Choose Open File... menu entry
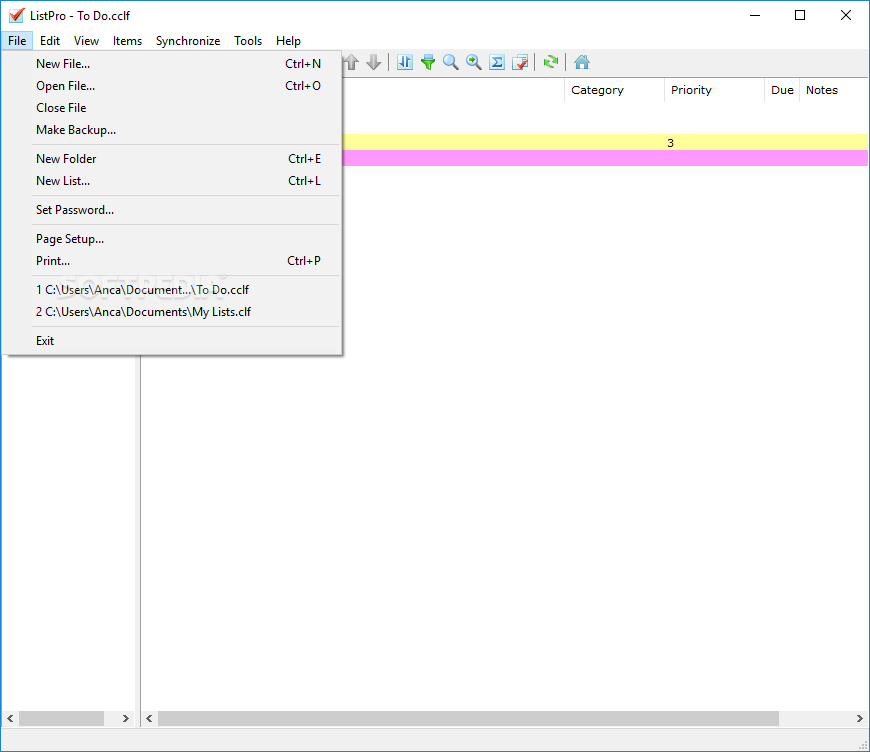This screenshot has width=870, height=752. [172, 86]
